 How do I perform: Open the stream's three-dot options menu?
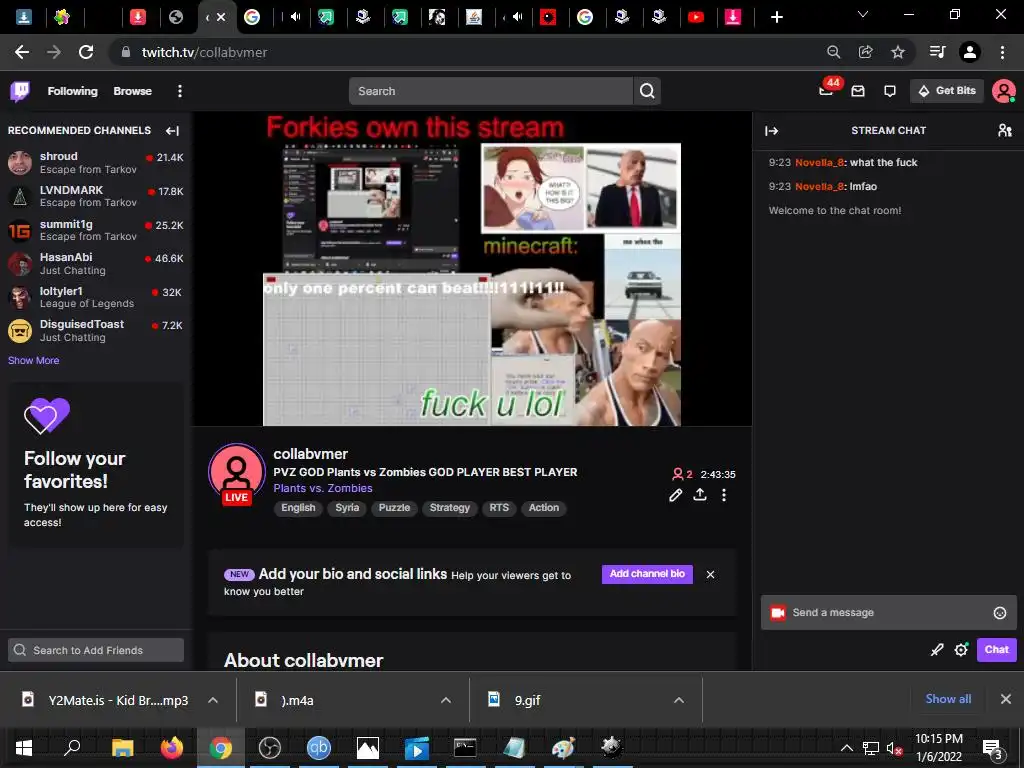[724, 495]
